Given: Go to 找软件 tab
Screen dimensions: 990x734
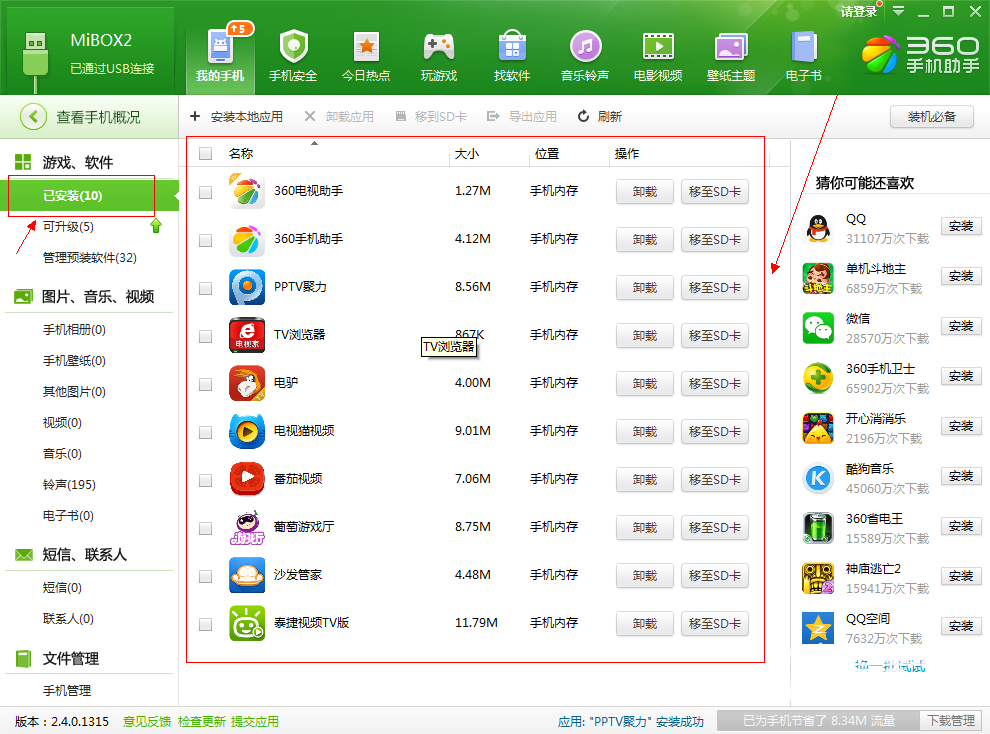Looking at the screenshot, I should [x=512, y=56].
